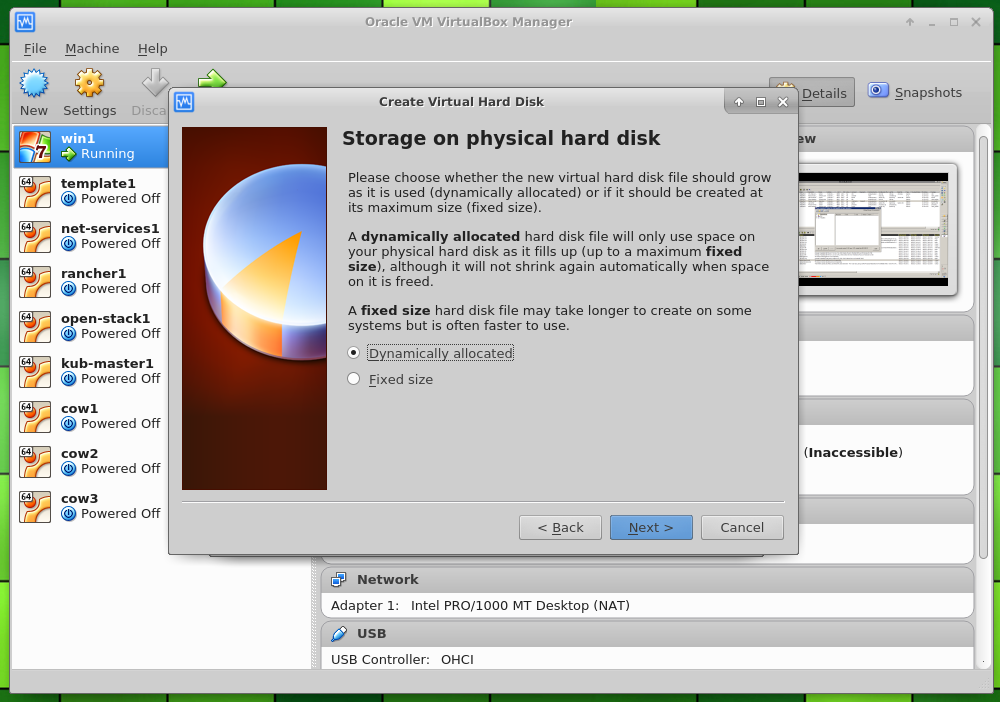Close the Create Virtual Hard Disk dialog
Viewport: 1000px width, 702px height.
point(783,102)
